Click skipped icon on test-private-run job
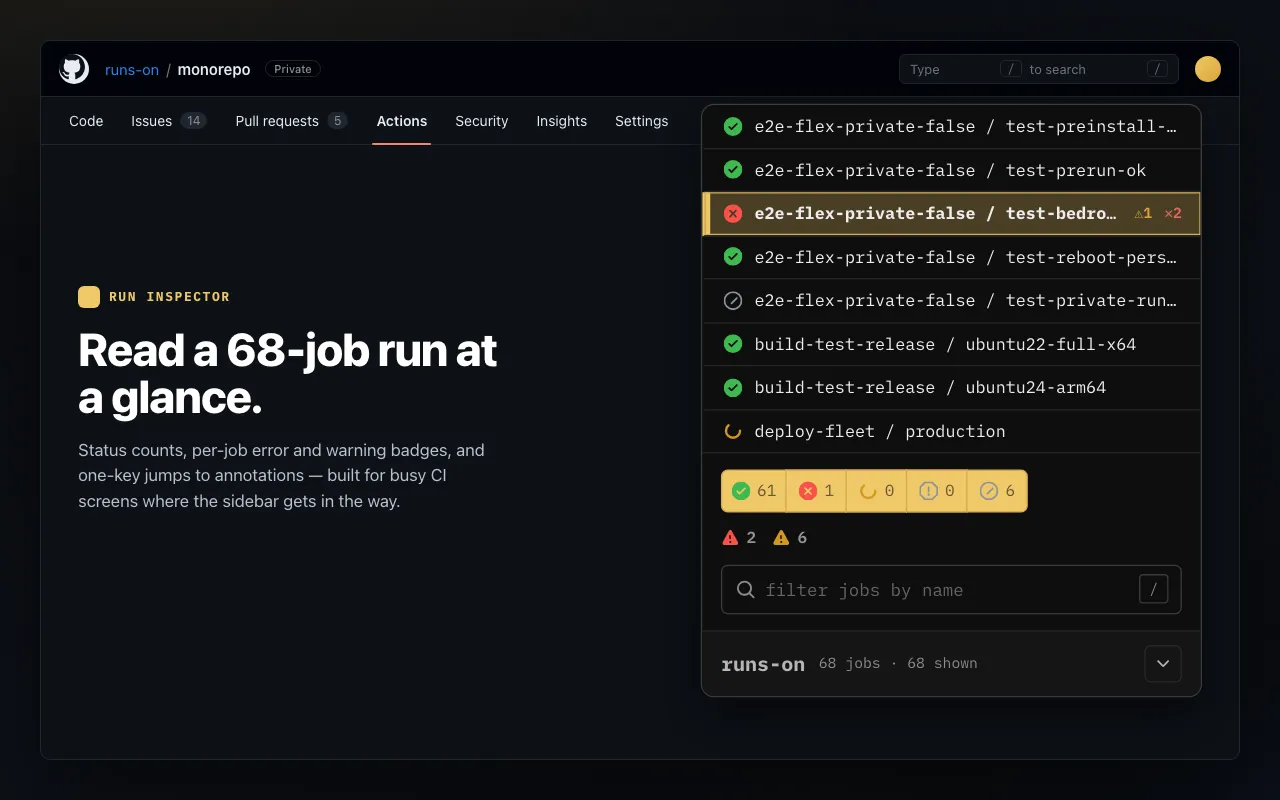Screen dimensions: 1280x800 point(733,300)
